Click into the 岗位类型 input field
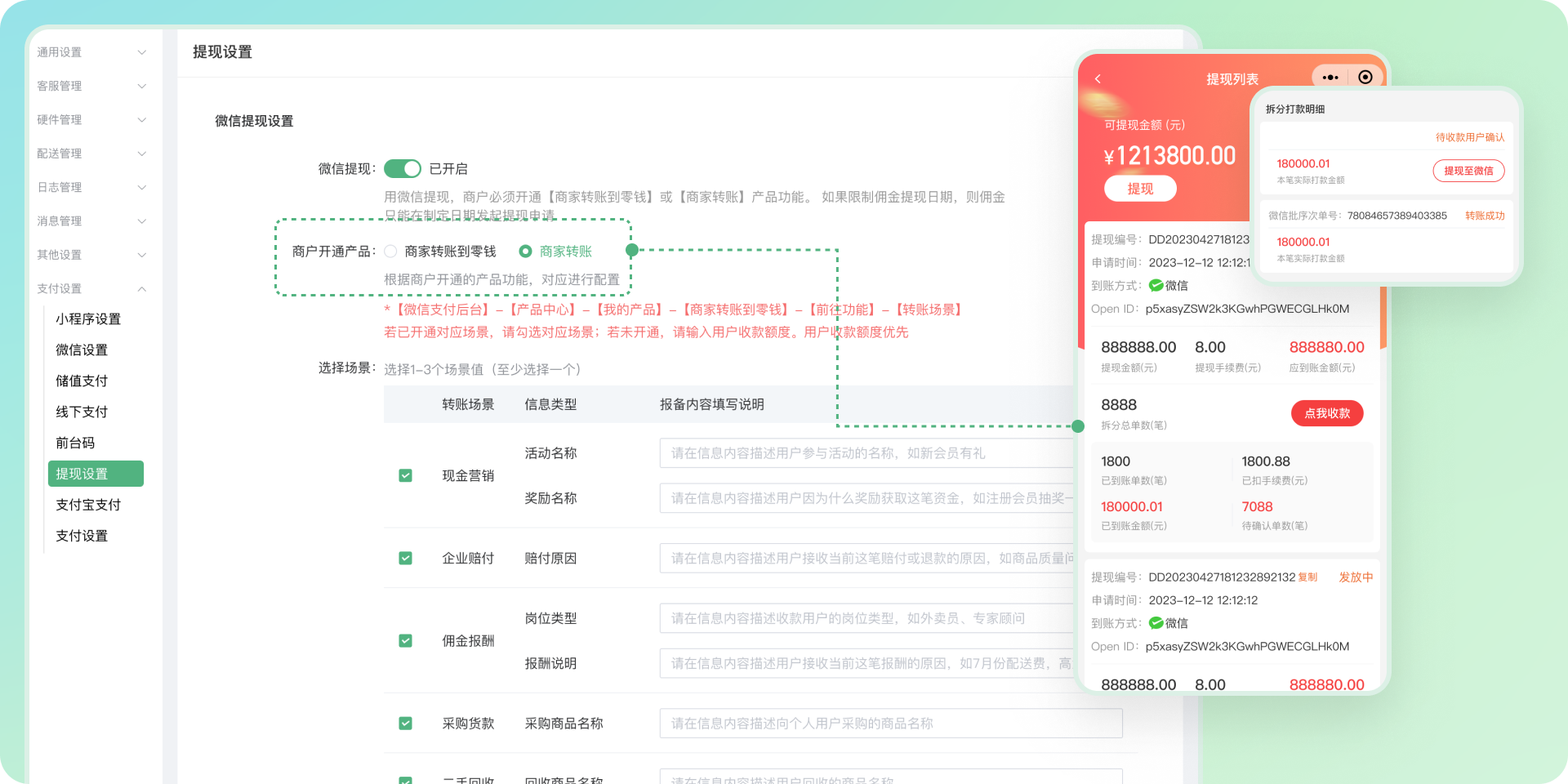The height and width of the screenshot is (784, 1568). point(867,618)
